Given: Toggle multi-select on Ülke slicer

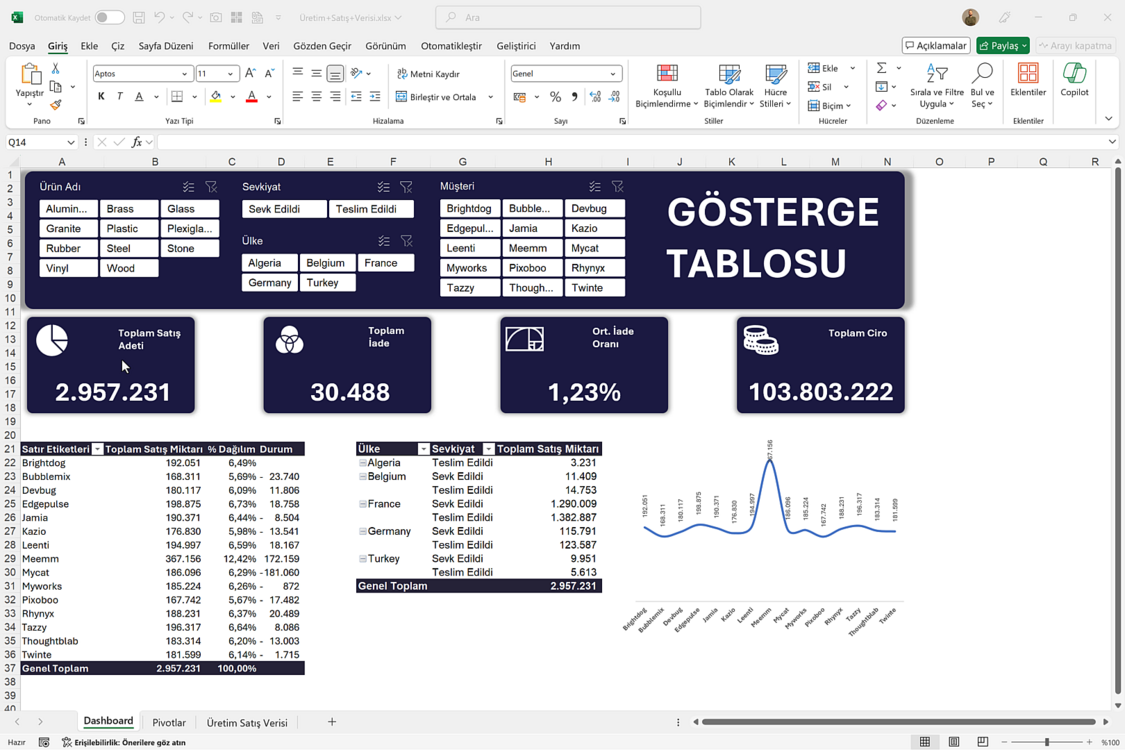Looking at the screenshot, I should click(x=384, y=240).
